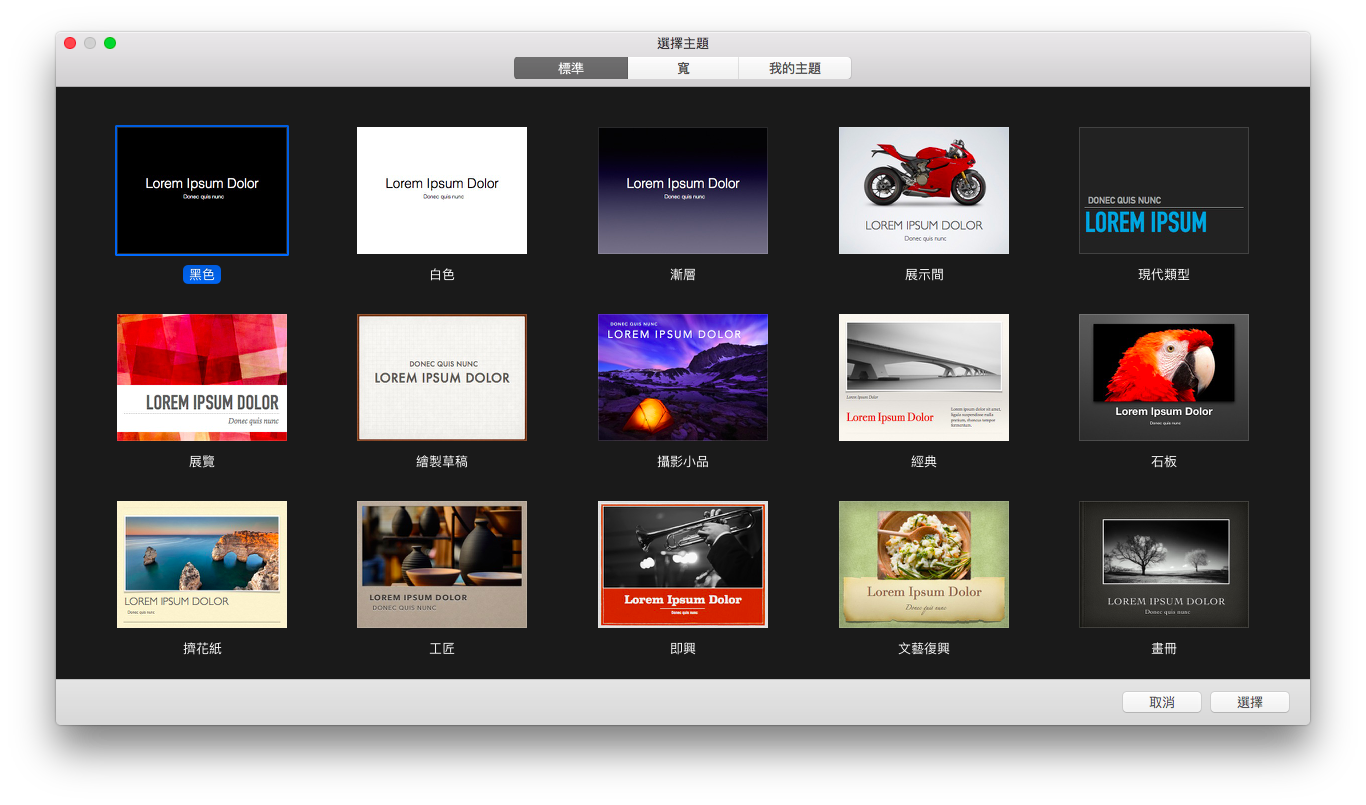The width and height of the screenshot is (1366, 805).
Task: Select the 文藝復興 salad theme thumbnail
Action: point(924,564)
